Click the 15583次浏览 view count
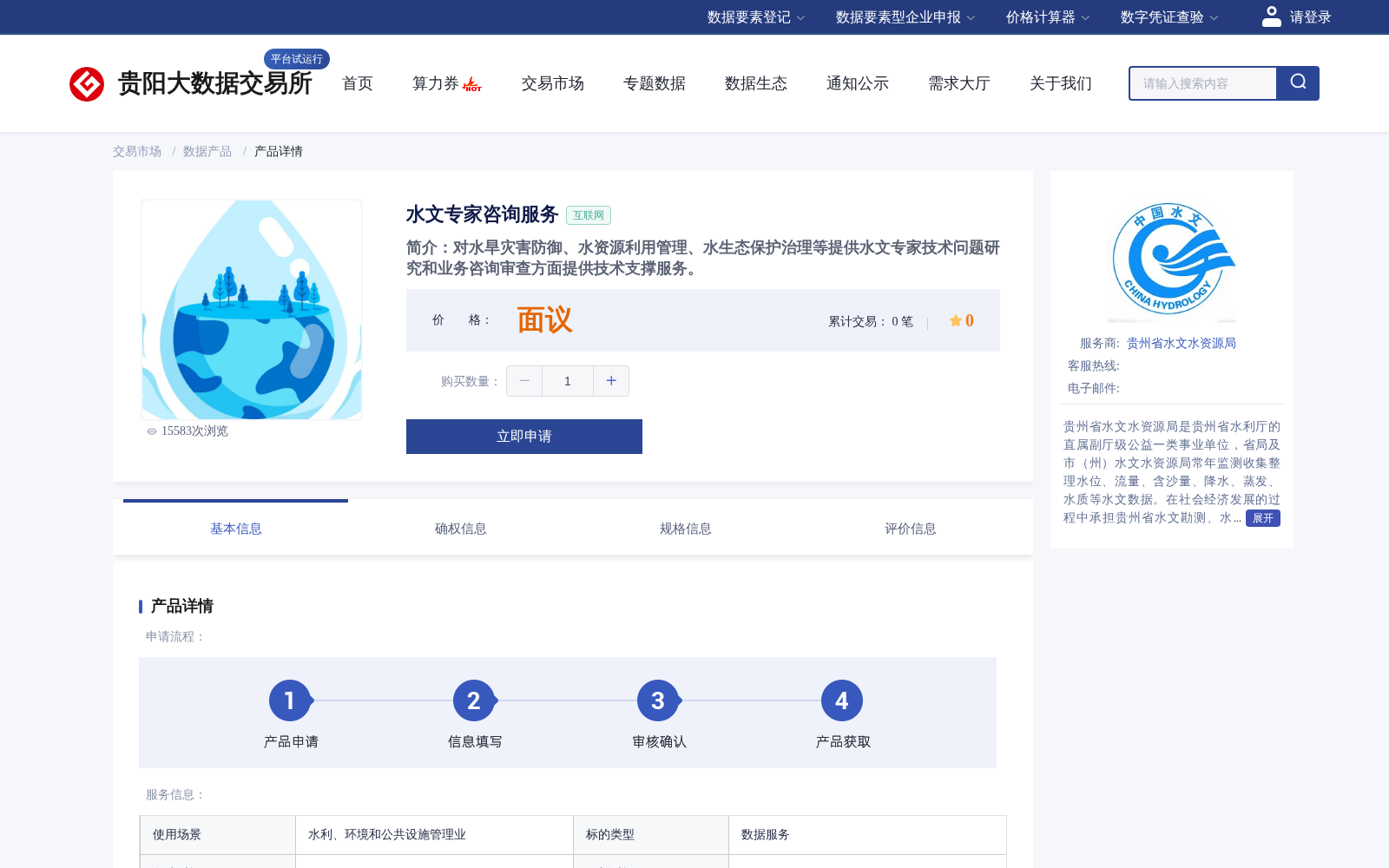The width and height of the screenshot is (1389, 868). 194,431
